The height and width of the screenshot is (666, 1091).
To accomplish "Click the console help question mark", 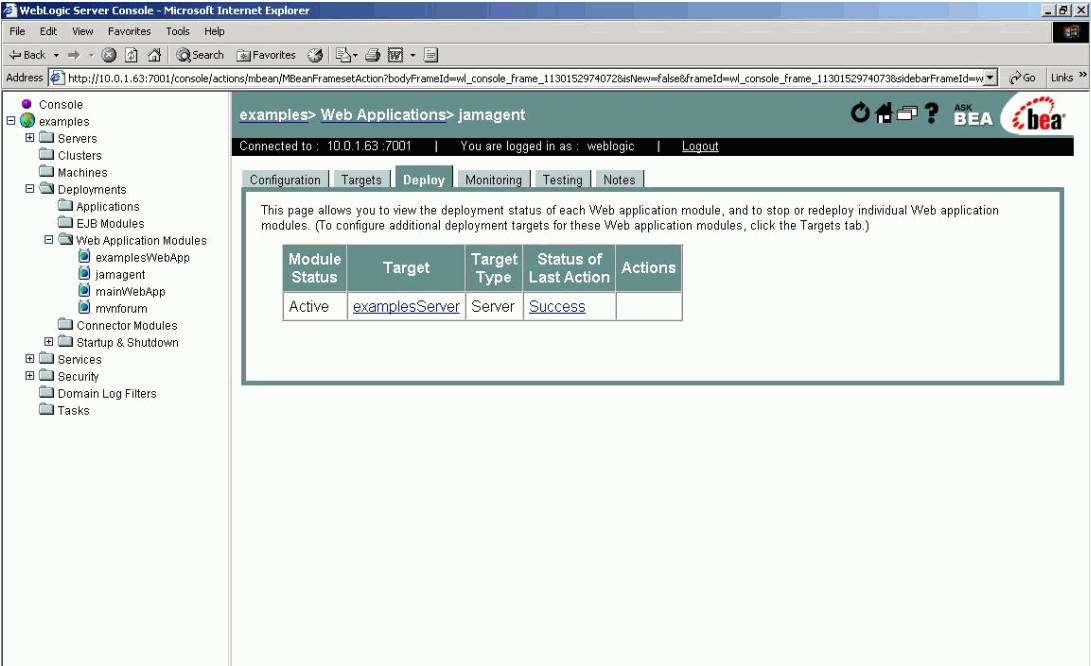I will [x=932, y=113].
